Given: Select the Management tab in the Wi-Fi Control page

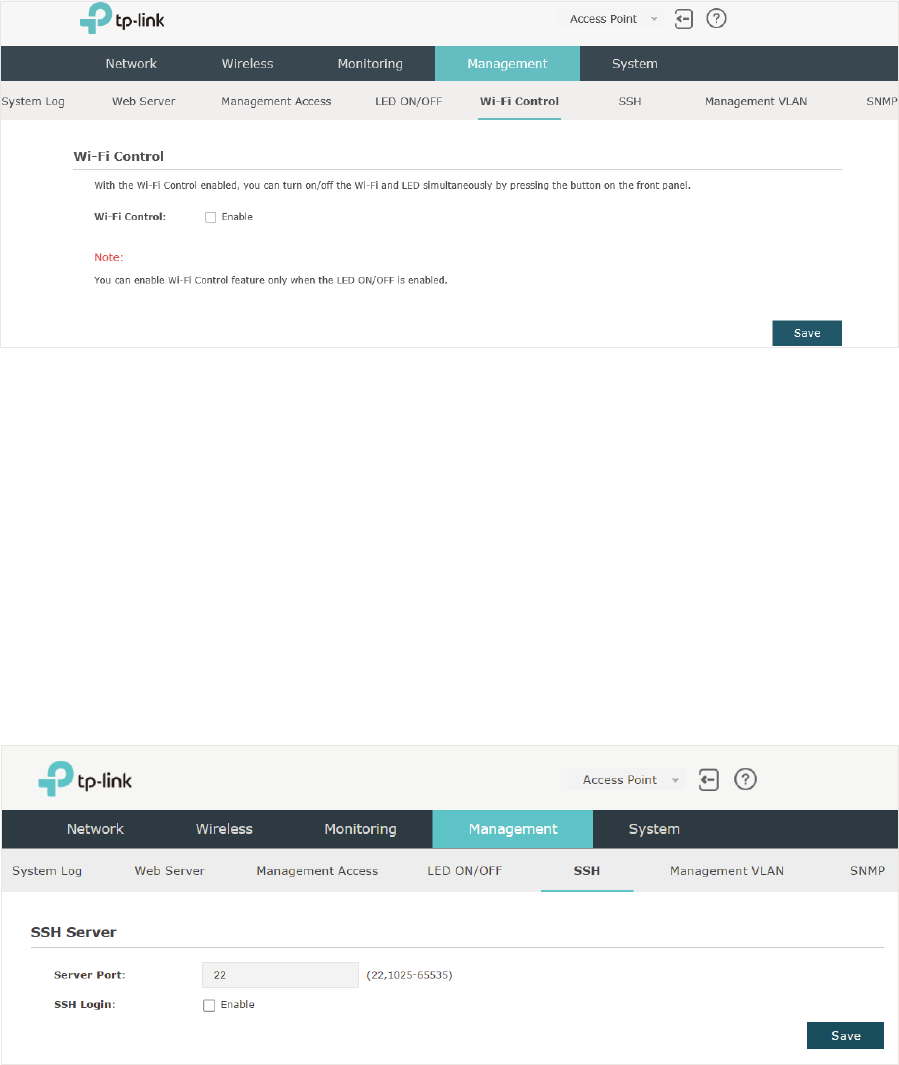Looking at the screenshot, I should [507, 64].
